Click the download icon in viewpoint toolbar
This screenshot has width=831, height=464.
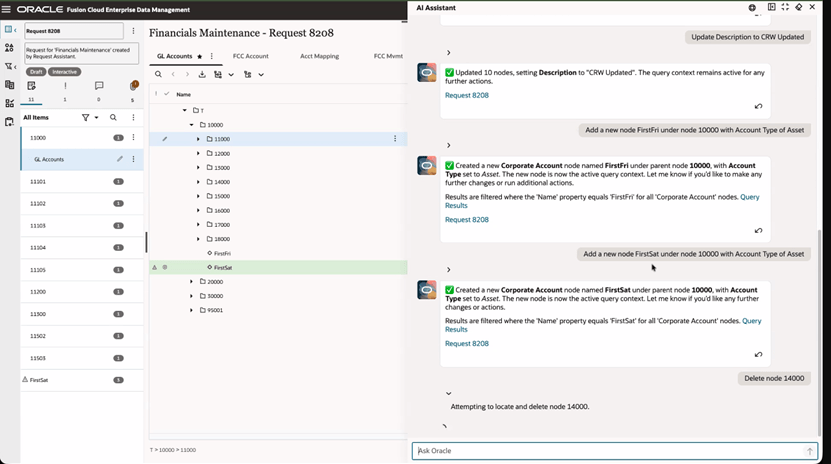click(202, 74)
